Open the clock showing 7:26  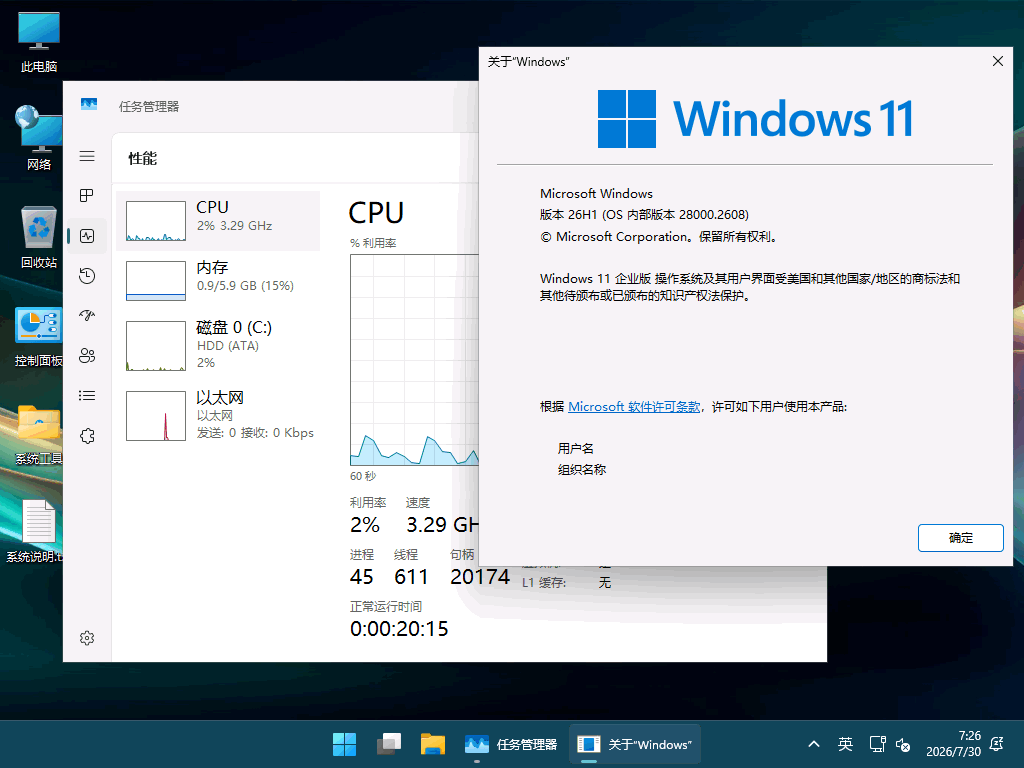[953, 744]
